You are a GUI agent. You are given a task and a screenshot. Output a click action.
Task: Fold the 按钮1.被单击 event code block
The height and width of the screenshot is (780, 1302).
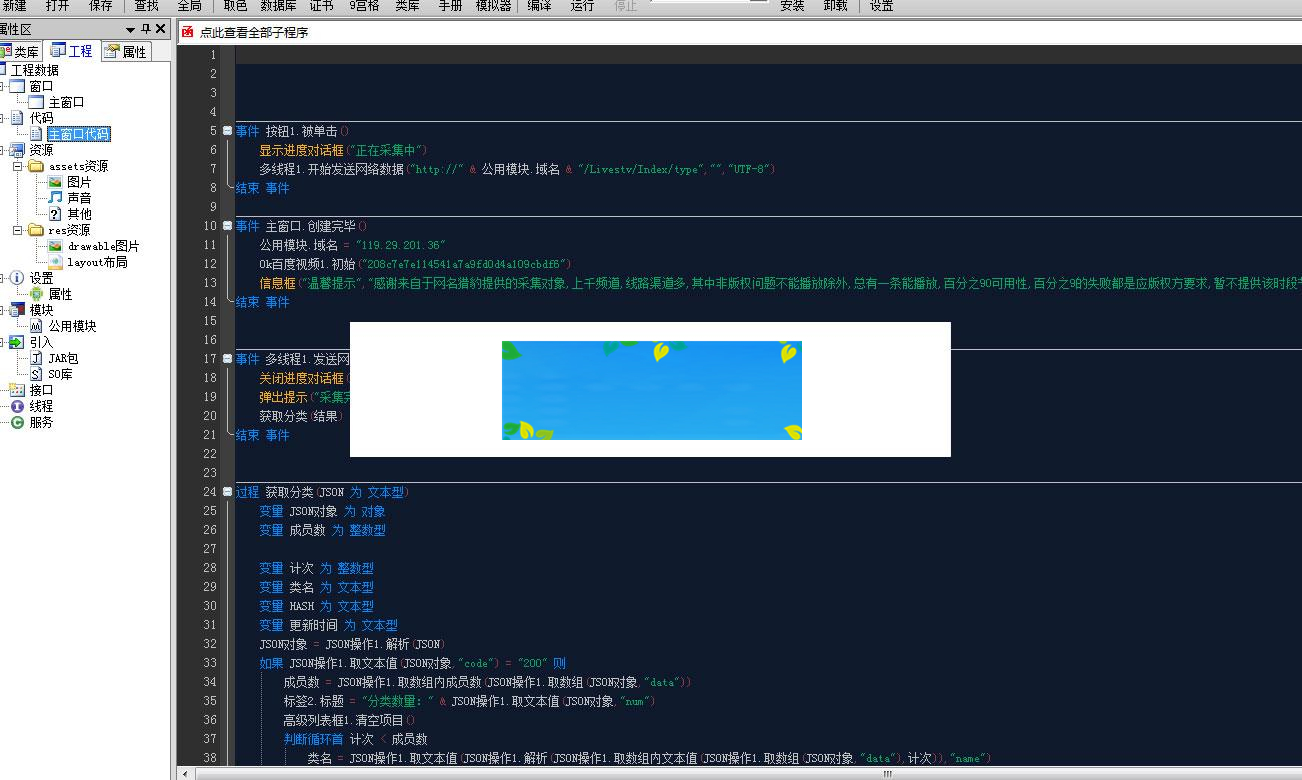click(227, 131)
